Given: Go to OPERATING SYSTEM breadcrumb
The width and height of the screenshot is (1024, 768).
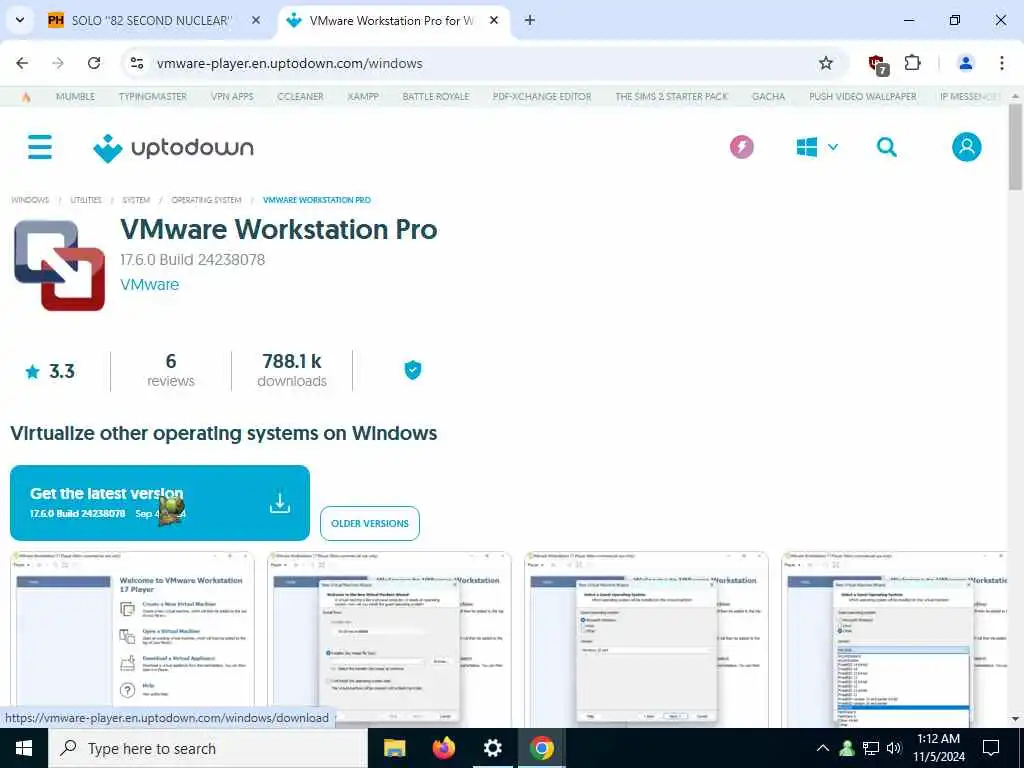Looking at the screenshot, I should click(x=206, y=200).
